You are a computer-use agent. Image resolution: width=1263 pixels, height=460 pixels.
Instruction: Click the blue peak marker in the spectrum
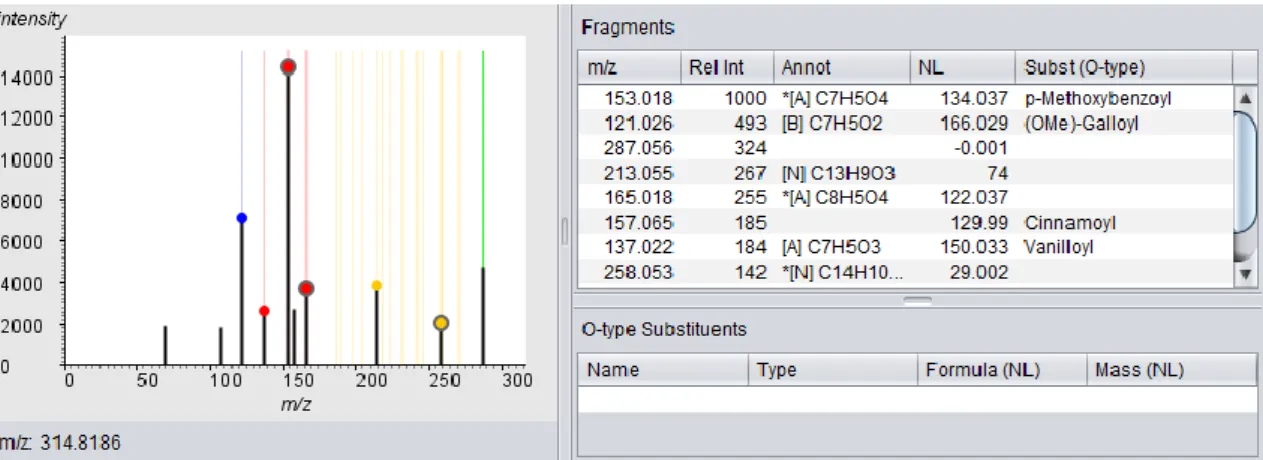pyautogui.click(x=241, y=218)
